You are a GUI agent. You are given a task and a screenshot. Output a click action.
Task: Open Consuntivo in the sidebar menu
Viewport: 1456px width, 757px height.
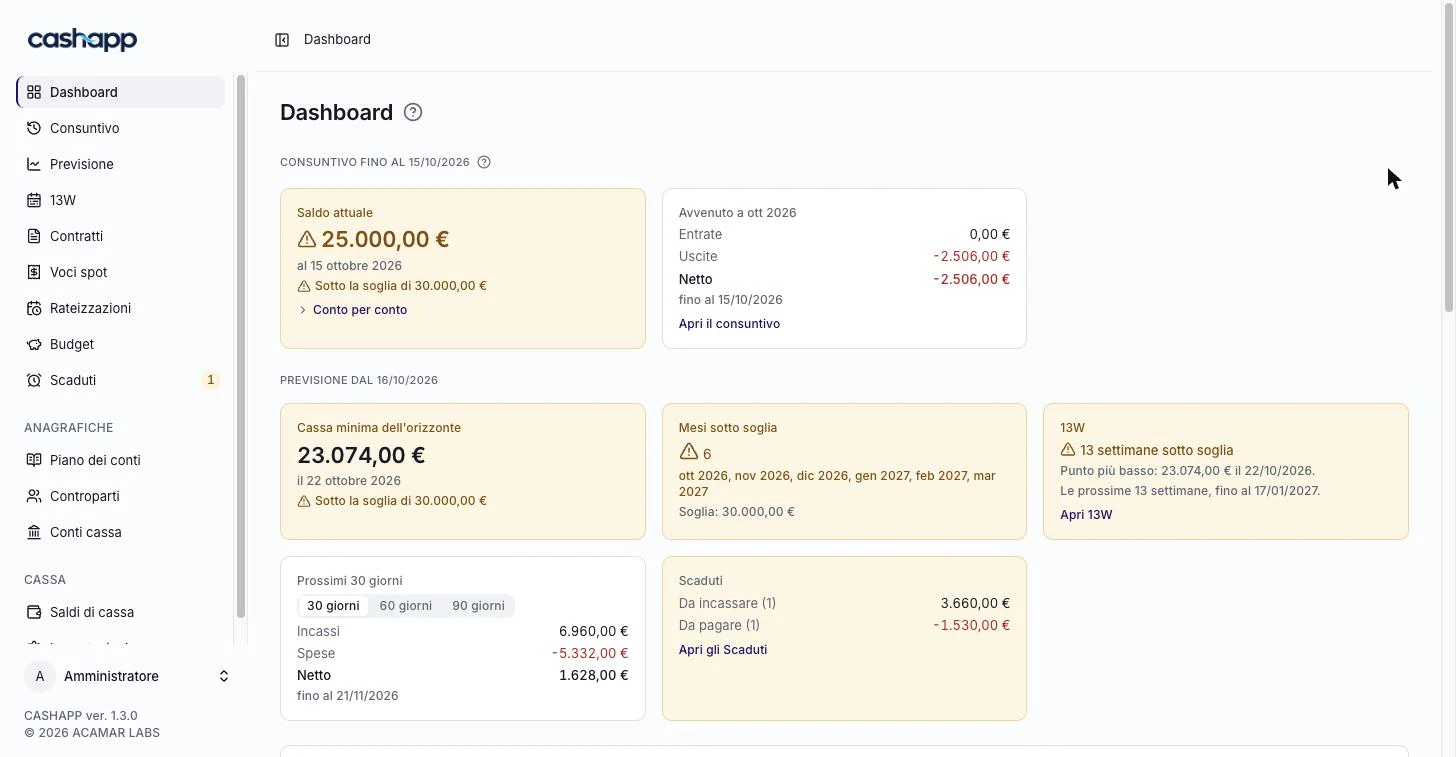point(120,128)
